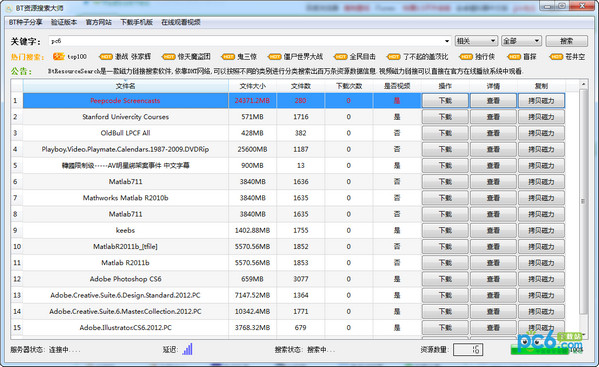Click in the keyword input field

[246, 41]
